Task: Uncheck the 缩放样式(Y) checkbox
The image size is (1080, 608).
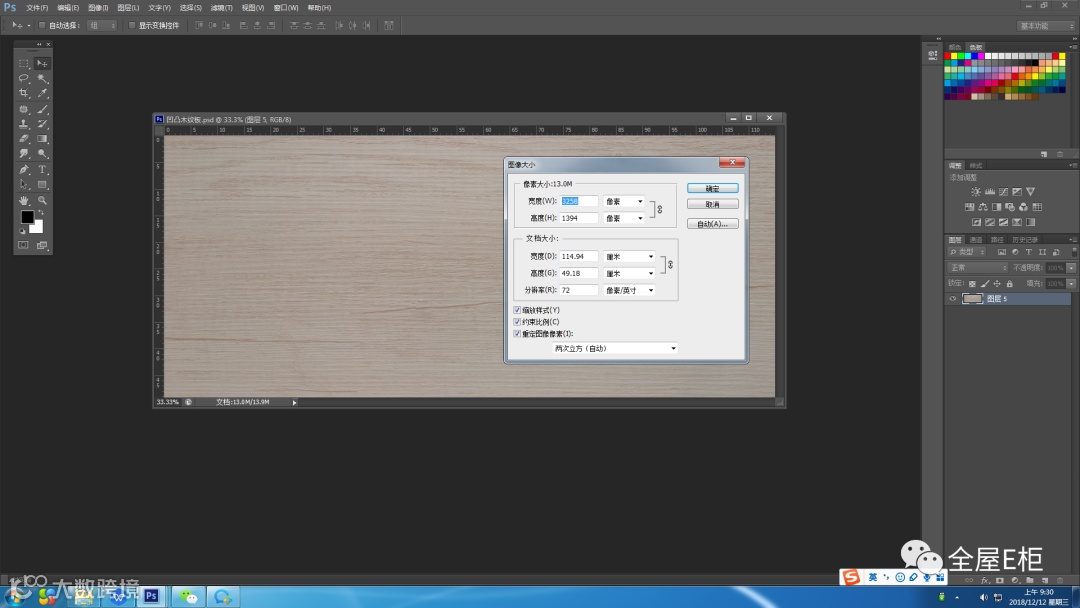Action: [517, 310]
